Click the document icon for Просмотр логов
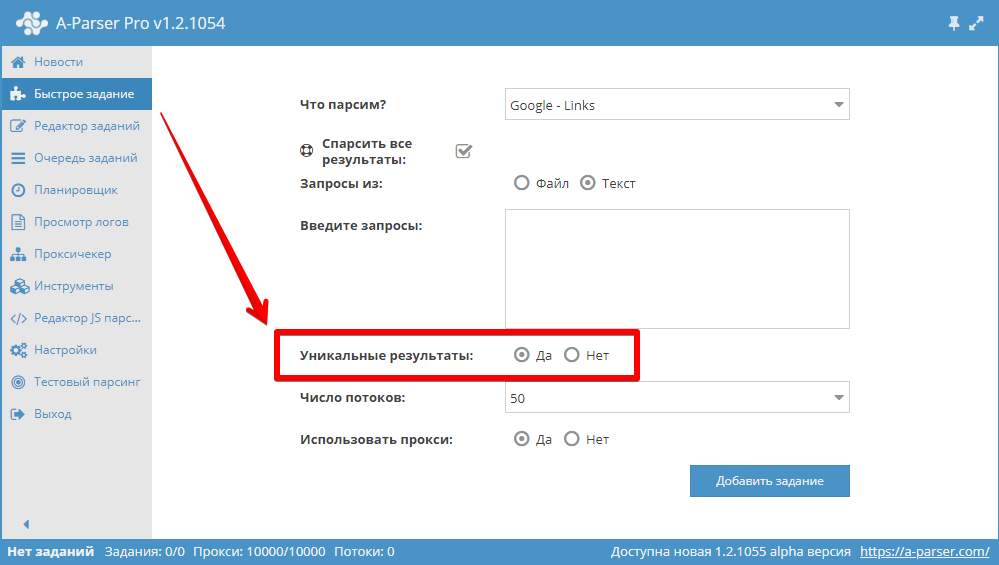 tap(18, 222)
